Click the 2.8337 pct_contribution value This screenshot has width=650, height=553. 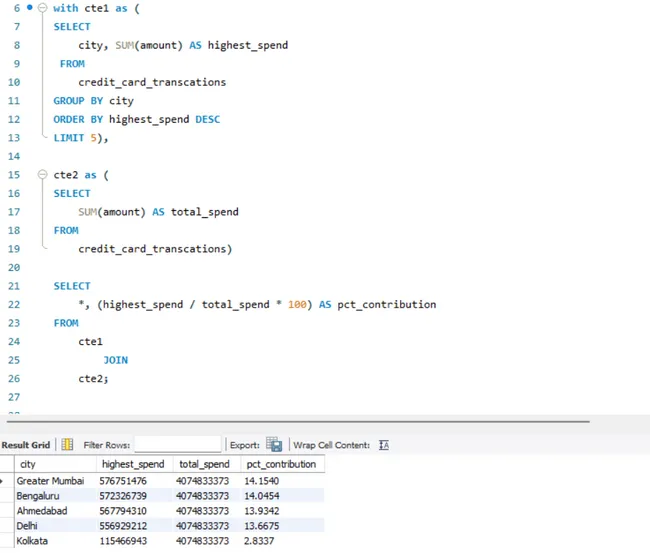pos(259,541)
